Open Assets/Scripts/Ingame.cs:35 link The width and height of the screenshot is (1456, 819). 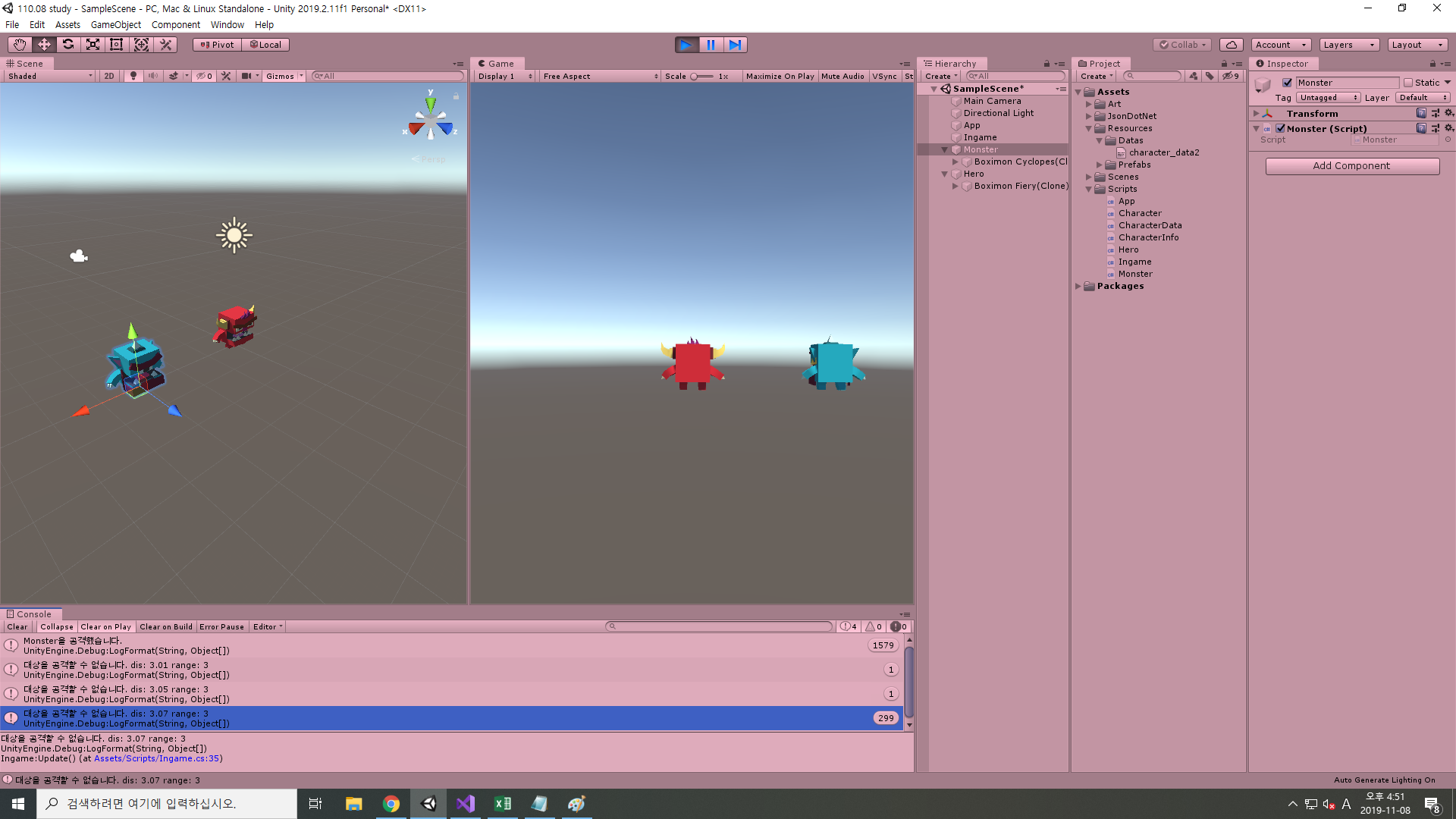tap(156, 758)
